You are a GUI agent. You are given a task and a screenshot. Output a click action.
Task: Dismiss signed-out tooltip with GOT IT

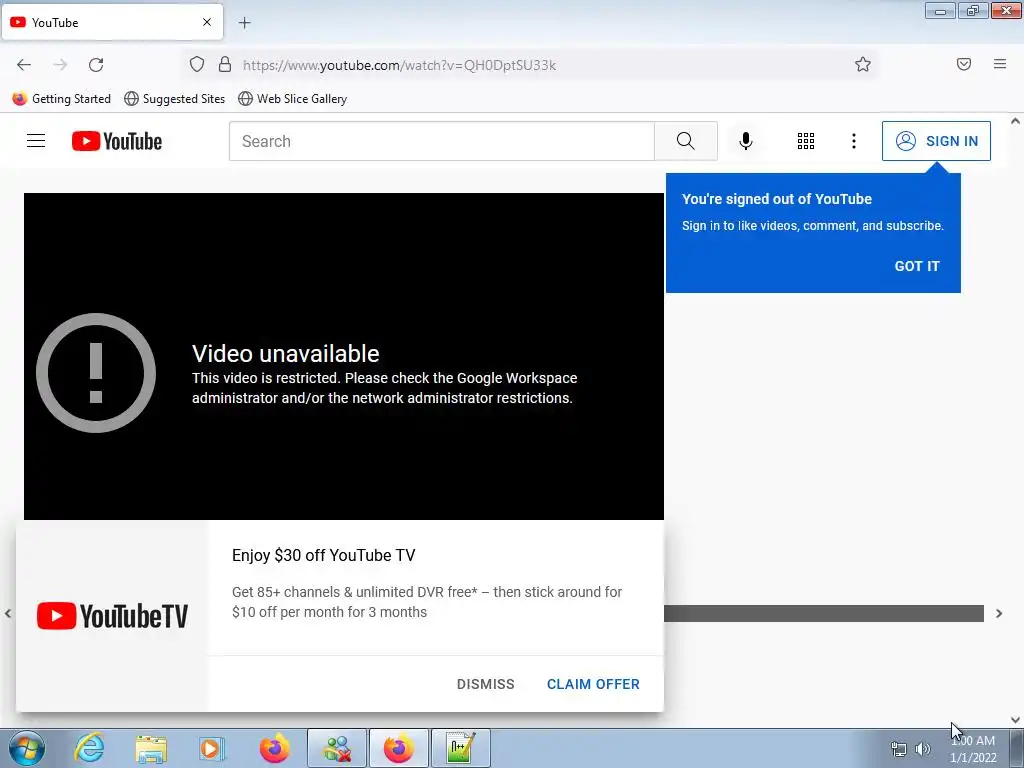[x=917, y=266]
